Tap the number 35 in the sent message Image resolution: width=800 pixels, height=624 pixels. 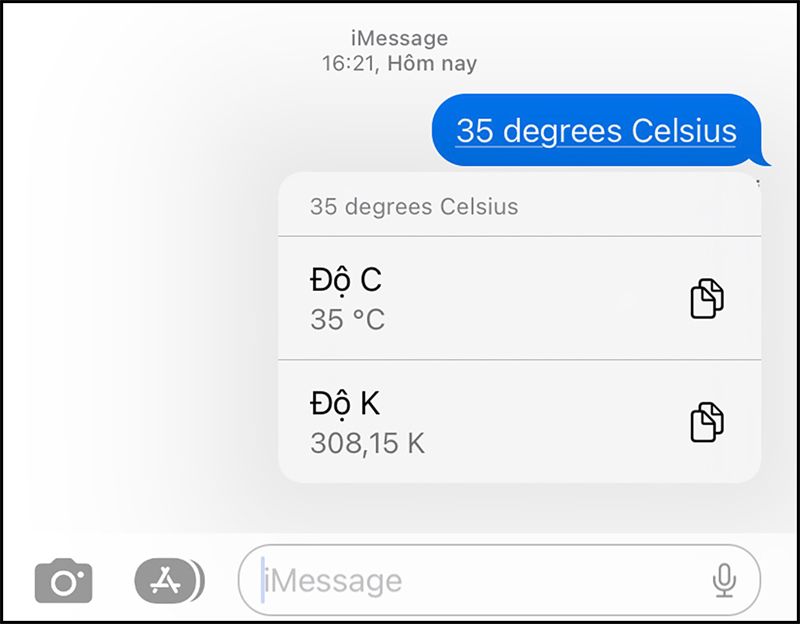click(474, 131)
